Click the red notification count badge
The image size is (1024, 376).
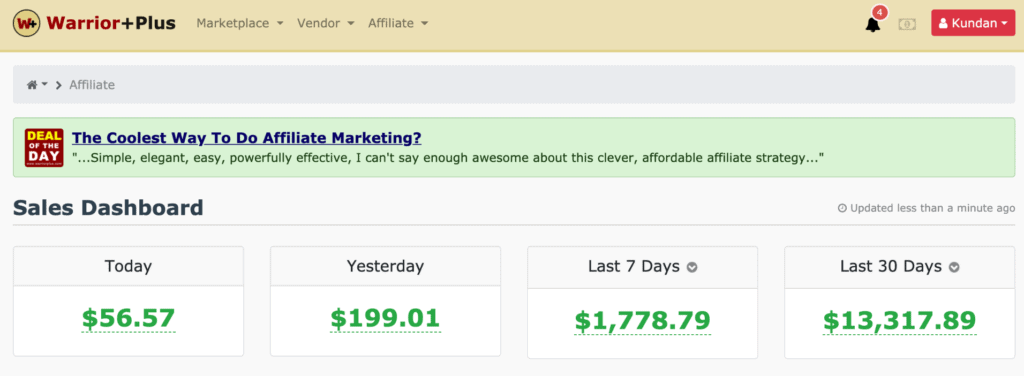click(x=880, y=12)
